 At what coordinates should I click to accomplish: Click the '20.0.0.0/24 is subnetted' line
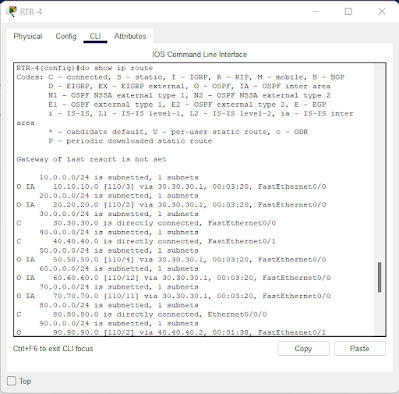click(x=119, y=196)
